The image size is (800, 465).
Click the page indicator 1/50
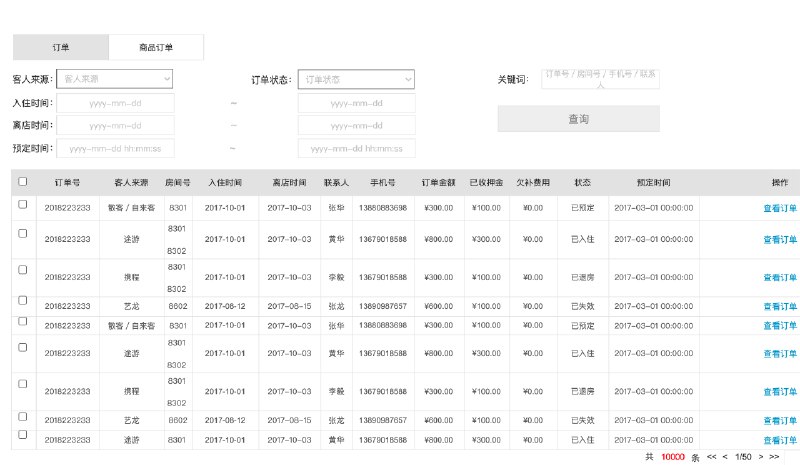tap(743, 457)
